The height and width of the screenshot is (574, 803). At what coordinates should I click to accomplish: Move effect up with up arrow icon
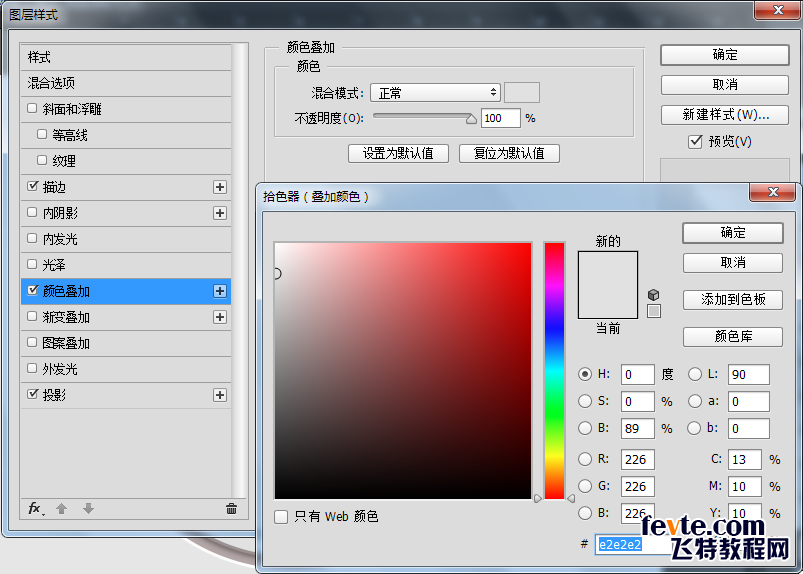[x=61, y=508]
